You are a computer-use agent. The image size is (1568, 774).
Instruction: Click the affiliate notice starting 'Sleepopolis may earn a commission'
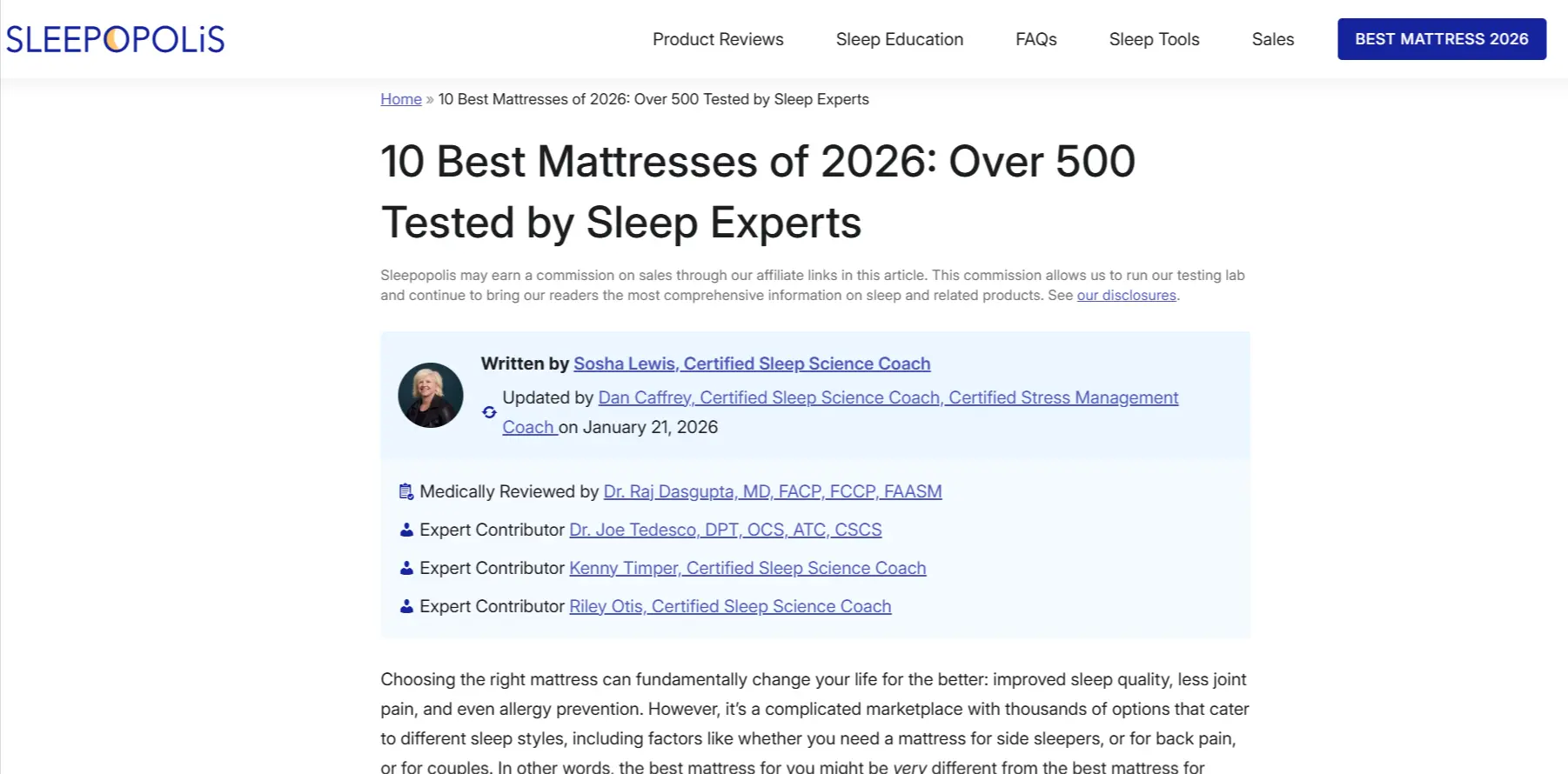point(813,285)
